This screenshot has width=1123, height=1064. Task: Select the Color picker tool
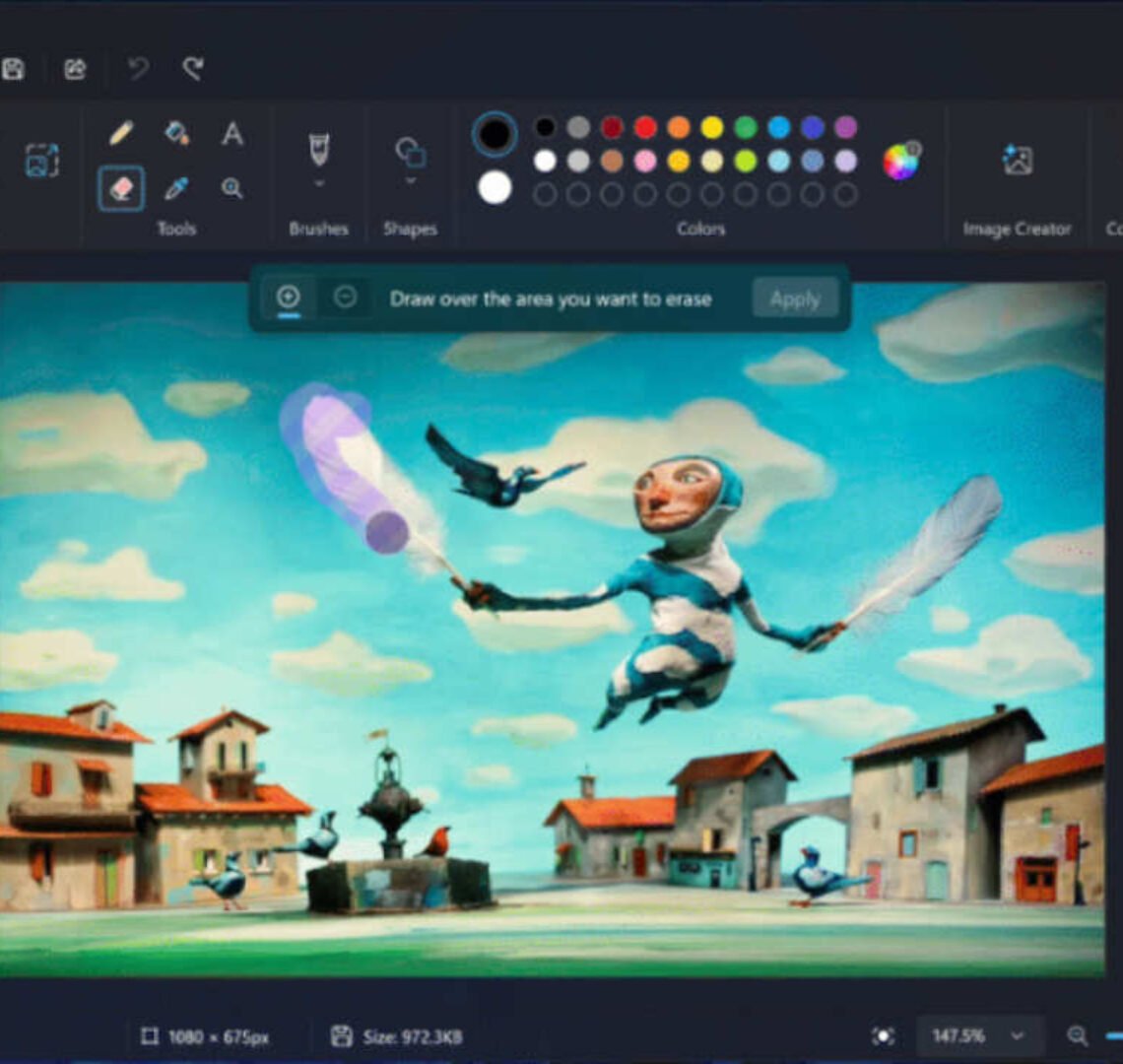tap(177, 188)
